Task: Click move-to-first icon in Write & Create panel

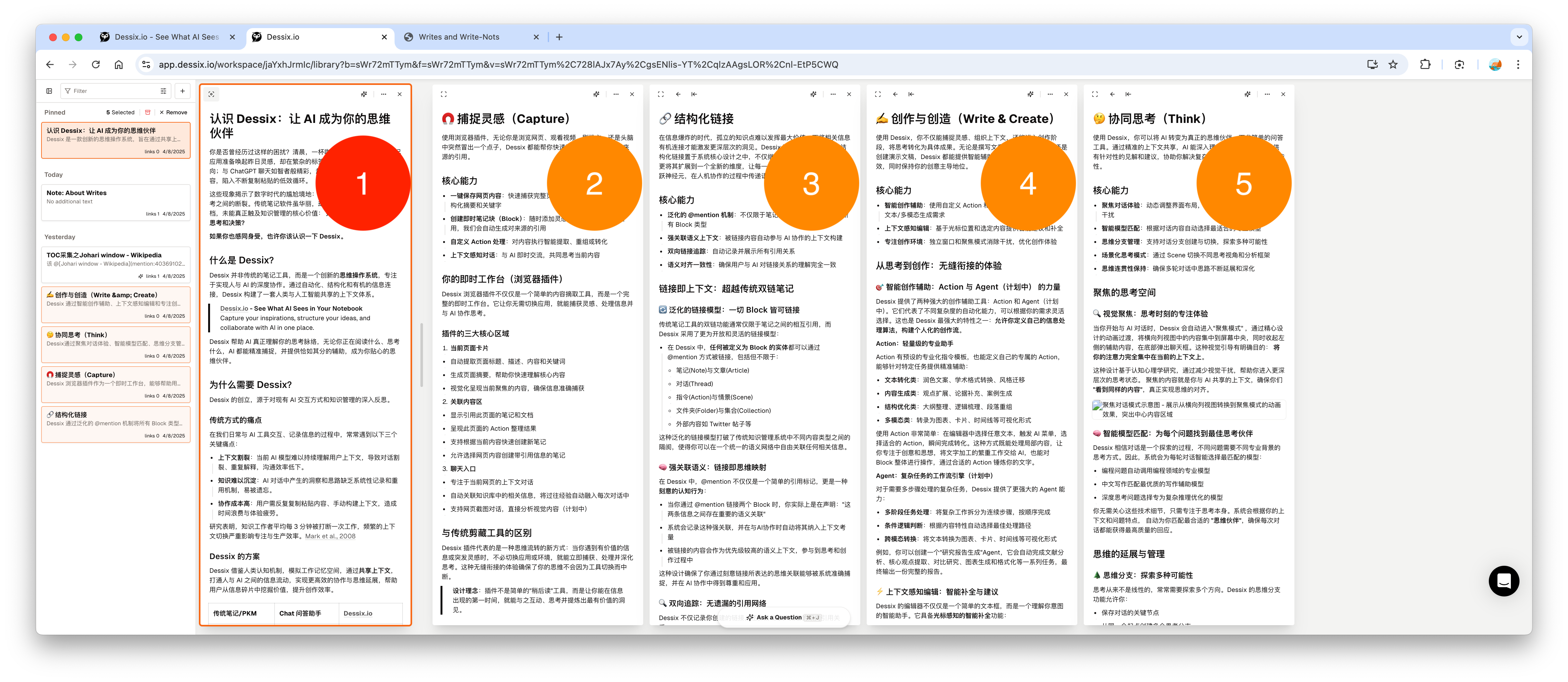Action: (x=911, y=95)
